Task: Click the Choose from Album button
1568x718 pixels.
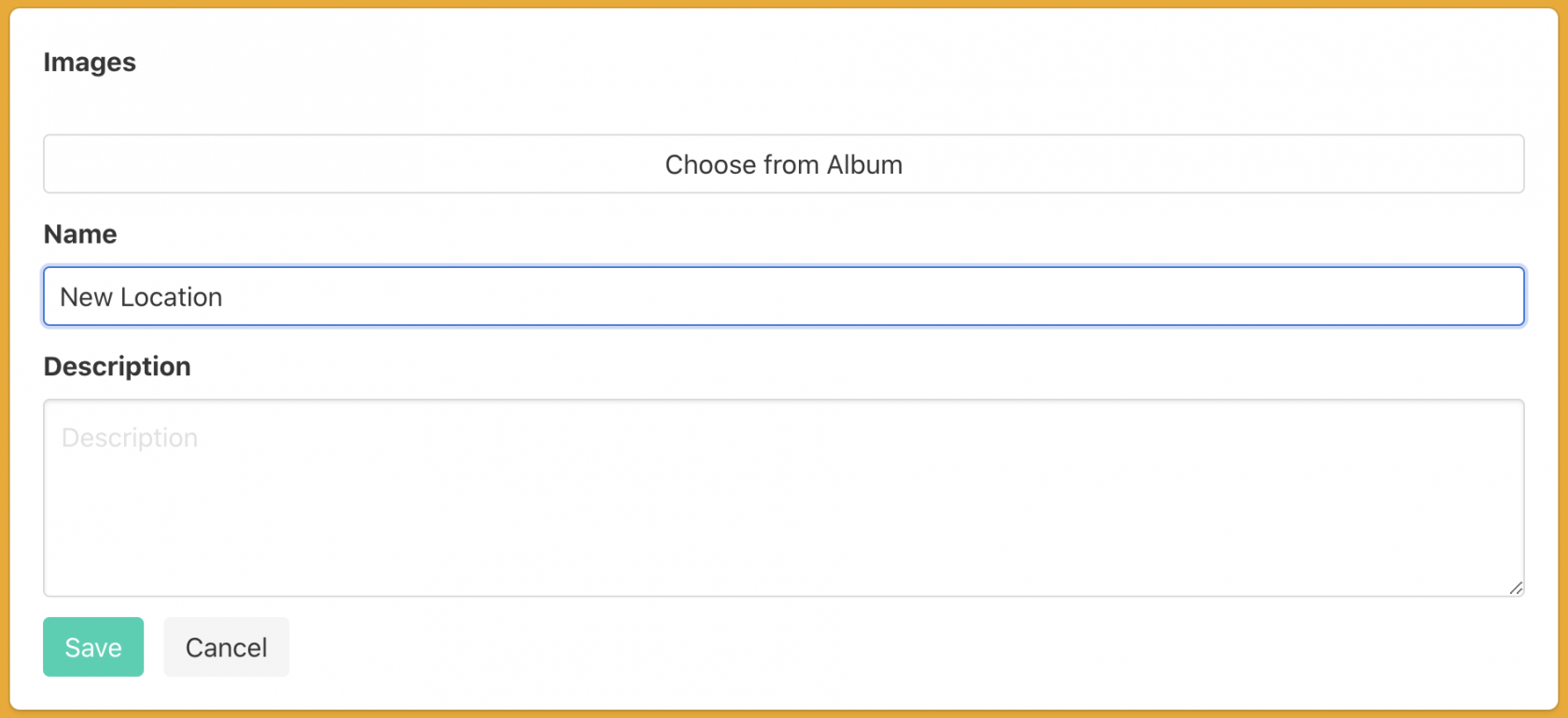Action: coord(783,164)
